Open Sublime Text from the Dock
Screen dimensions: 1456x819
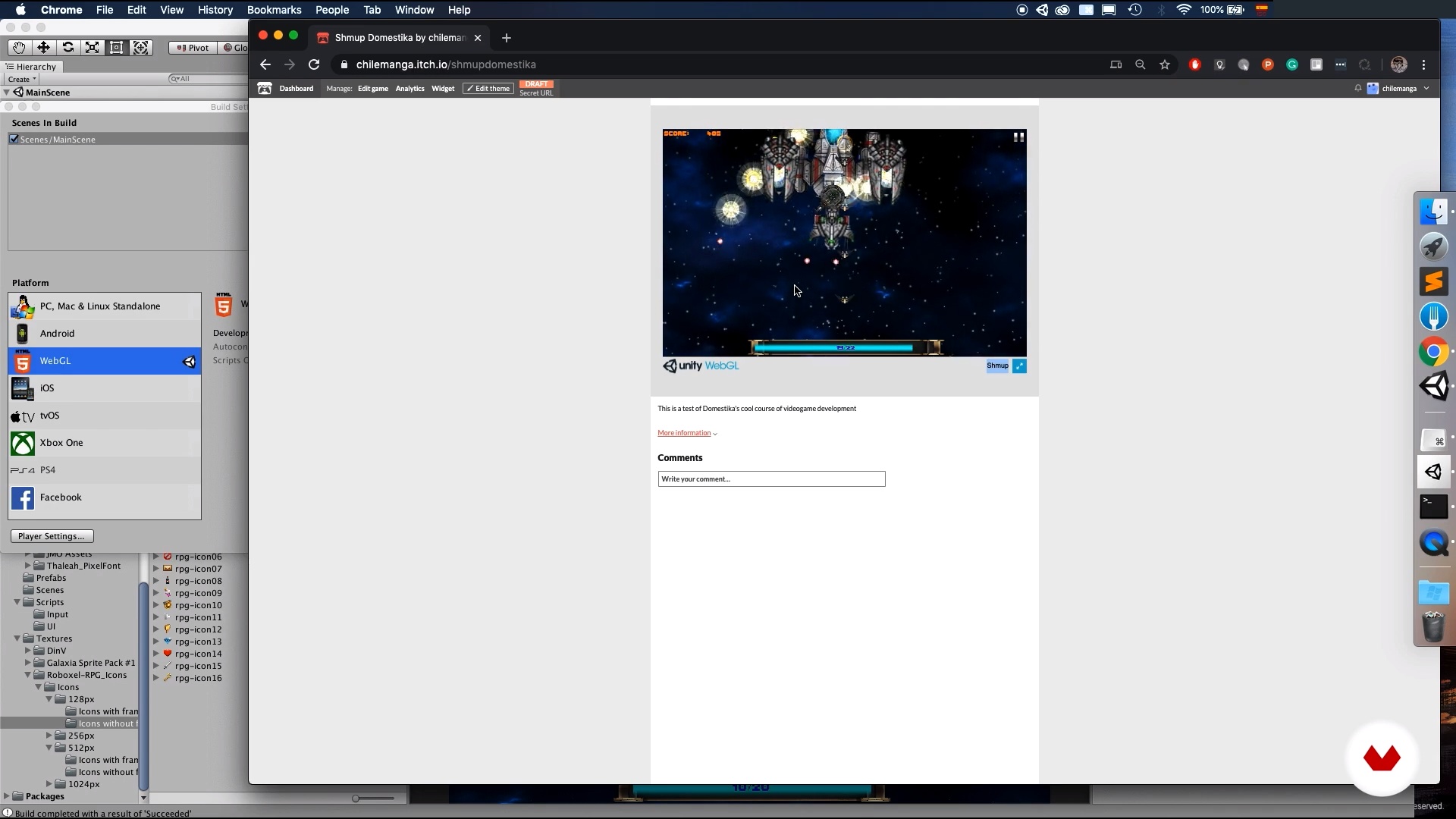coord(1433,282)
